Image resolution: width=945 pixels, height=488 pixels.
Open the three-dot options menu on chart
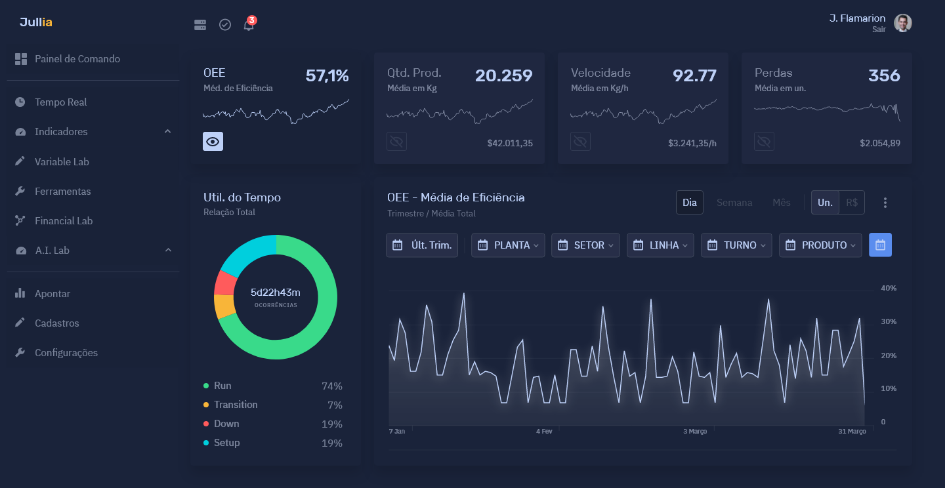885,203
